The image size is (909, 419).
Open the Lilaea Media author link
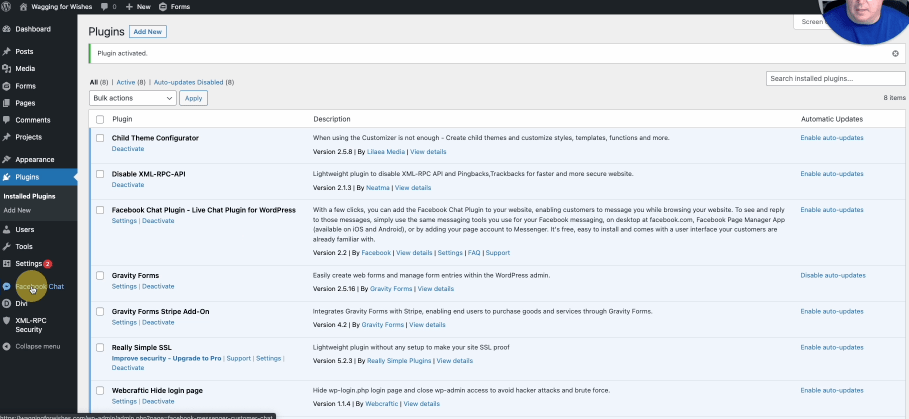[386, 152]
